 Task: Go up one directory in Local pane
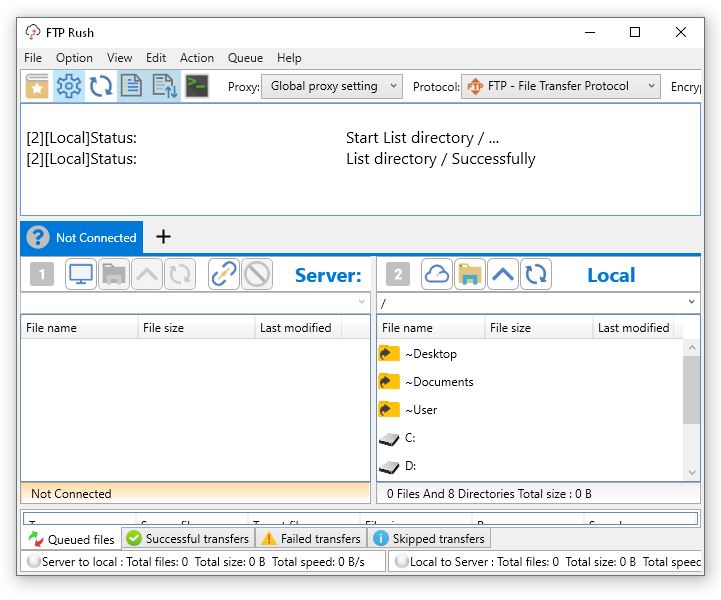(x=503, y=275)
